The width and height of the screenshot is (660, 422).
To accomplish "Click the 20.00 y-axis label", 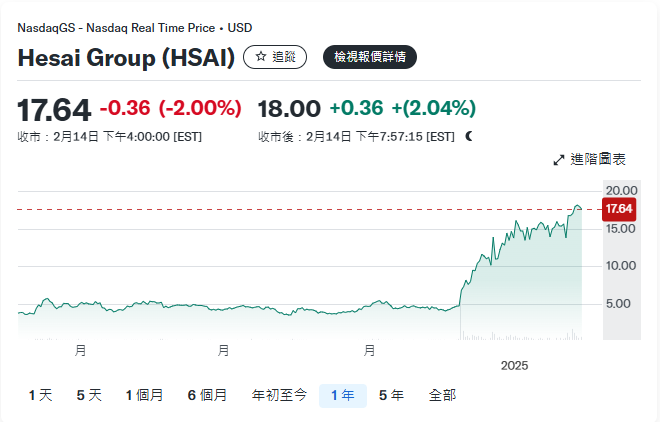I will click(x=621, y=190).
